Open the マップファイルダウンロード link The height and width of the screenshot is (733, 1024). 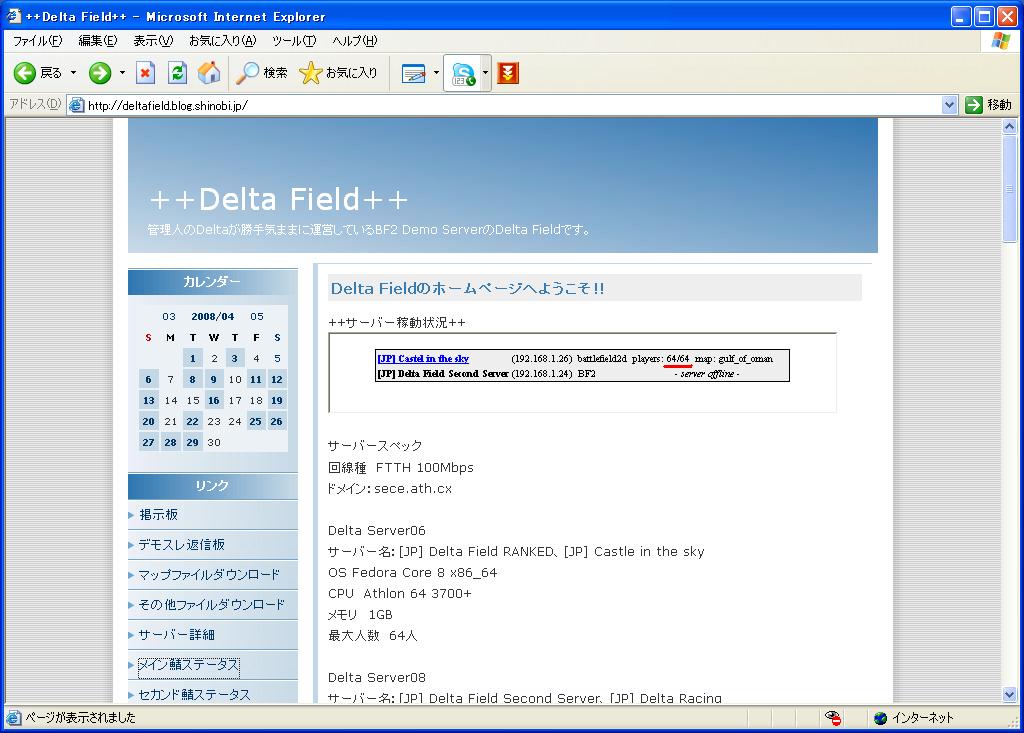pyautogui.click(x=209, y=575)
